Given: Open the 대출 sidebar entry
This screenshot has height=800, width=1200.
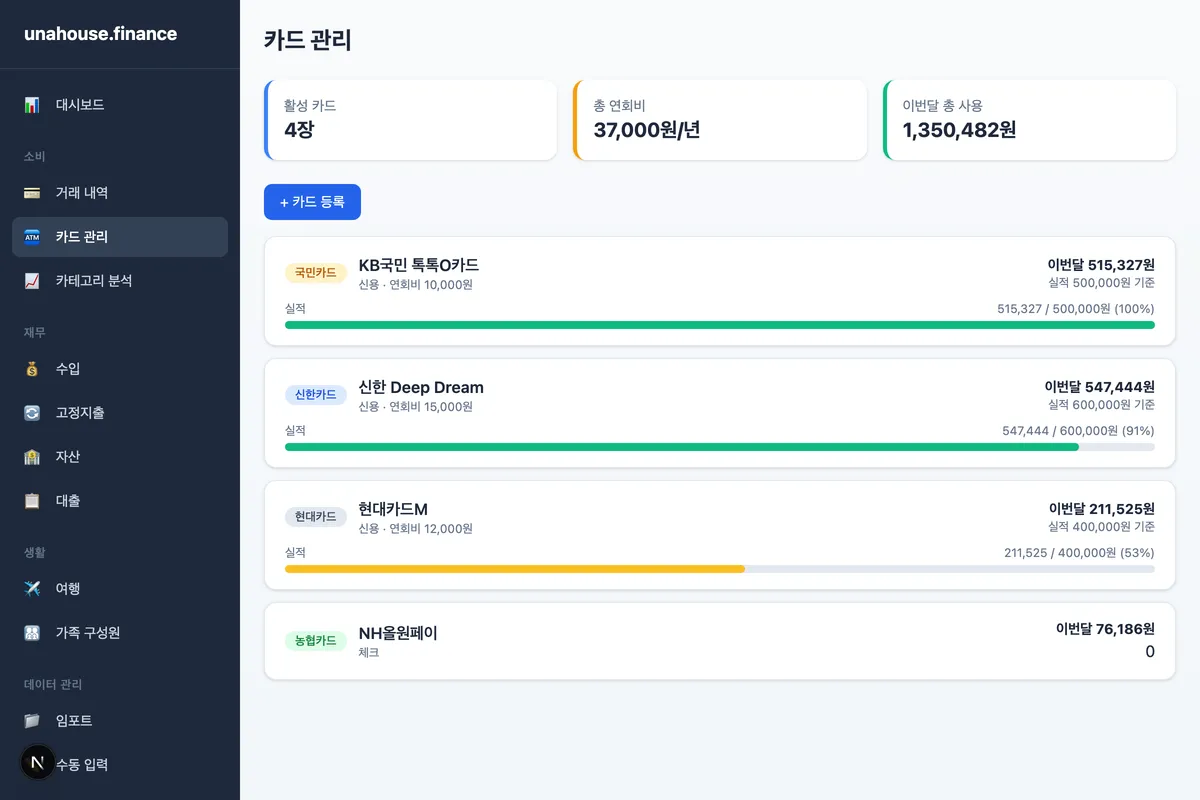Looking at the screenshot, I should (68, 501).
